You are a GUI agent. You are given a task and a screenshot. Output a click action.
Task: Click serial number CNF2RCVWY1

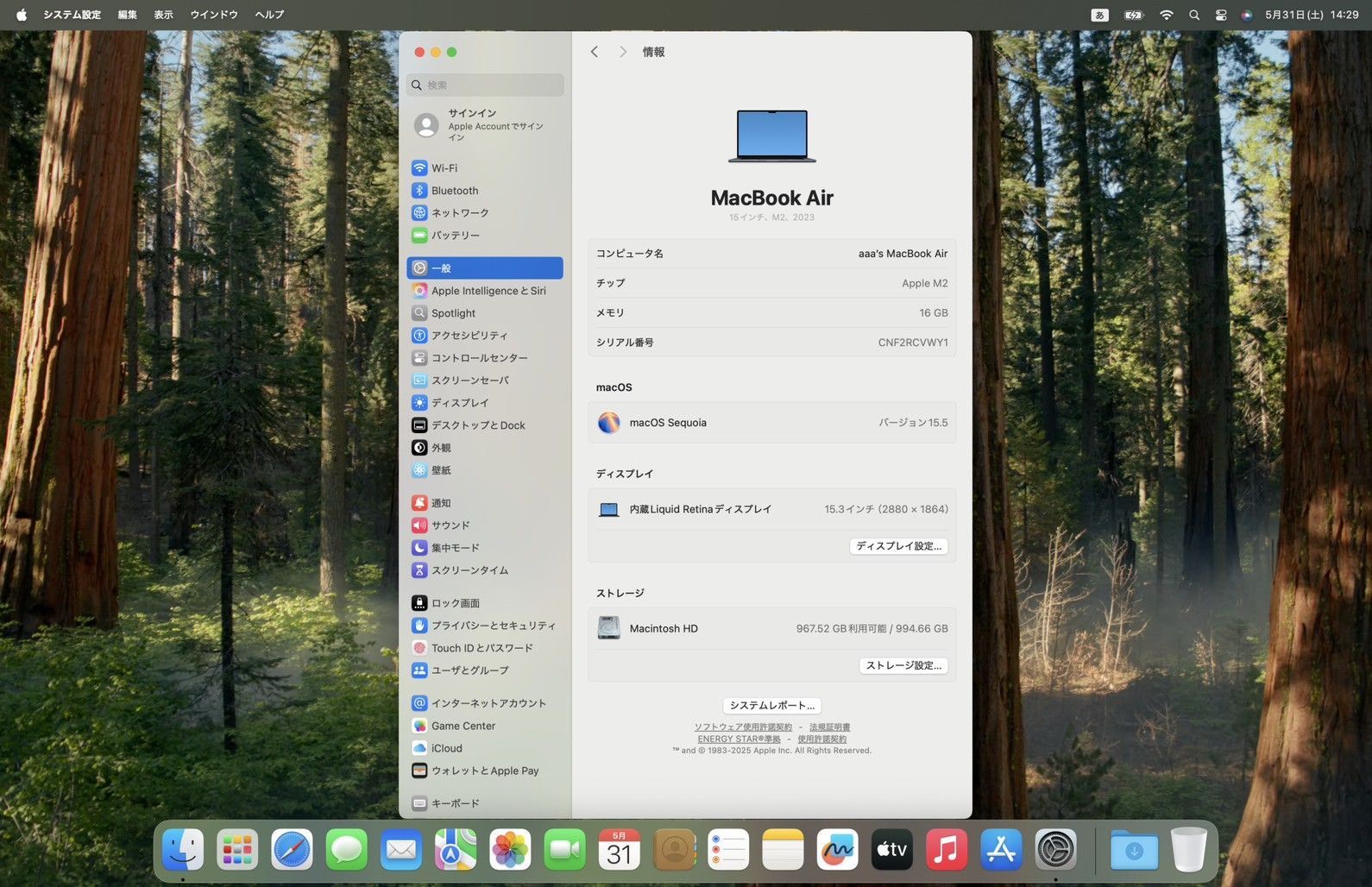coord(913,343)
